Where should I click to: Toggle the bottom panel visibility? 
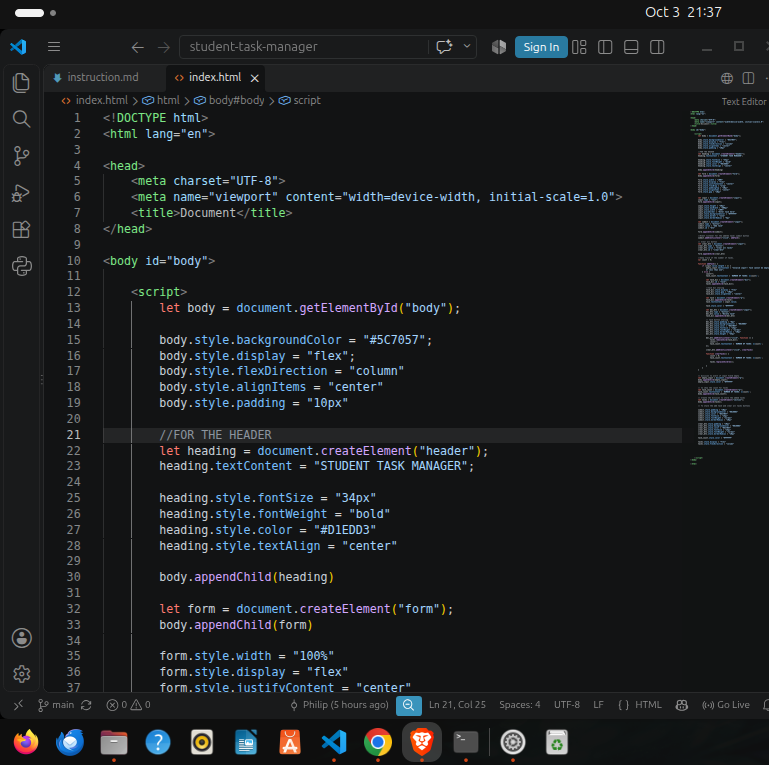pos(631,47)
